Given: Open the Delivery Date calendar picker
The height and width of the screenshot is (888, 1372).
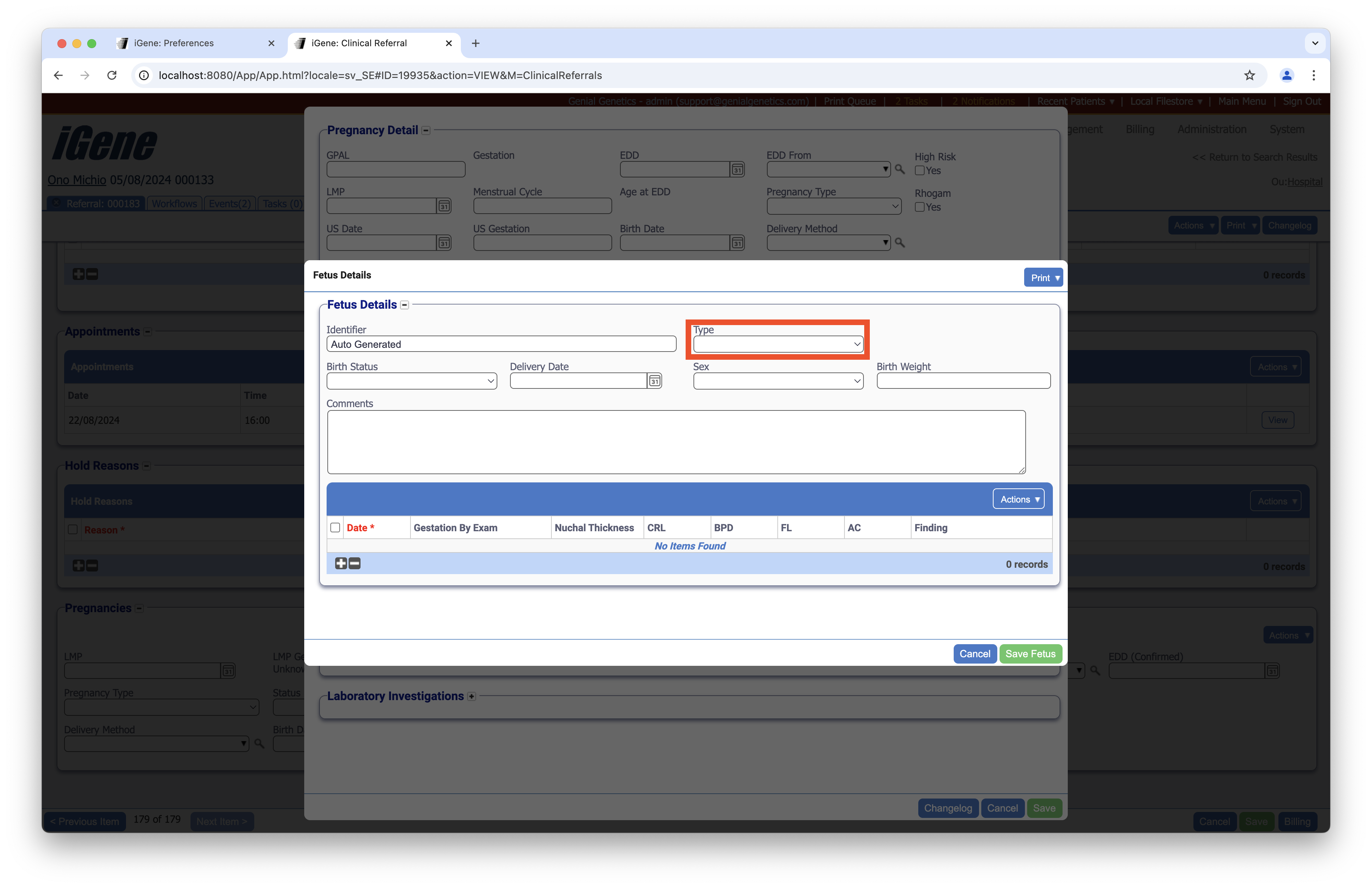Looking at the screenshot, I should click(654, 381).
